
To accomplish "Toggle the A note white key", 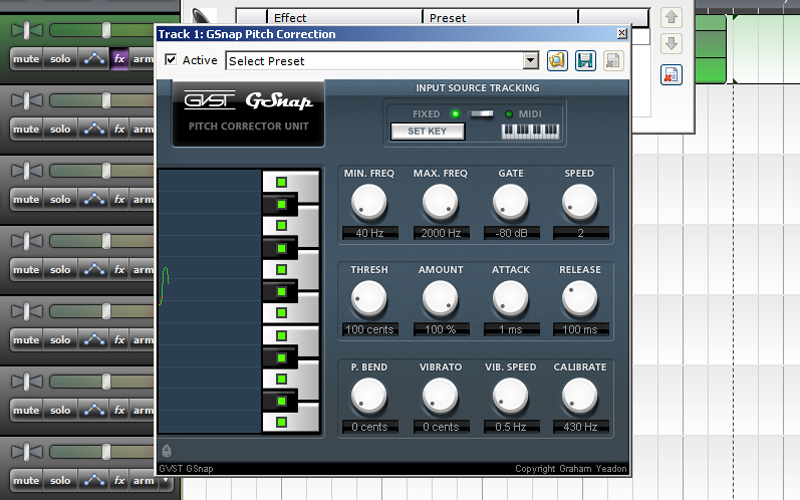I will 282,226.
